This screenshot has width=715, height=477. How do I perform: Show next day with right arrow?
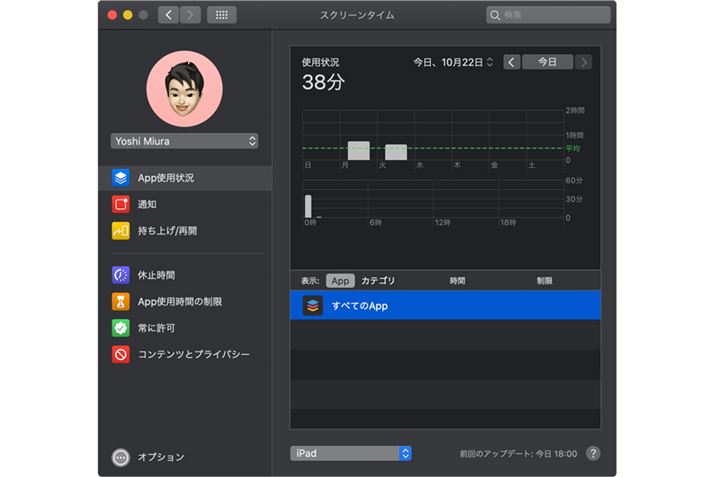[x=584, y=62]
